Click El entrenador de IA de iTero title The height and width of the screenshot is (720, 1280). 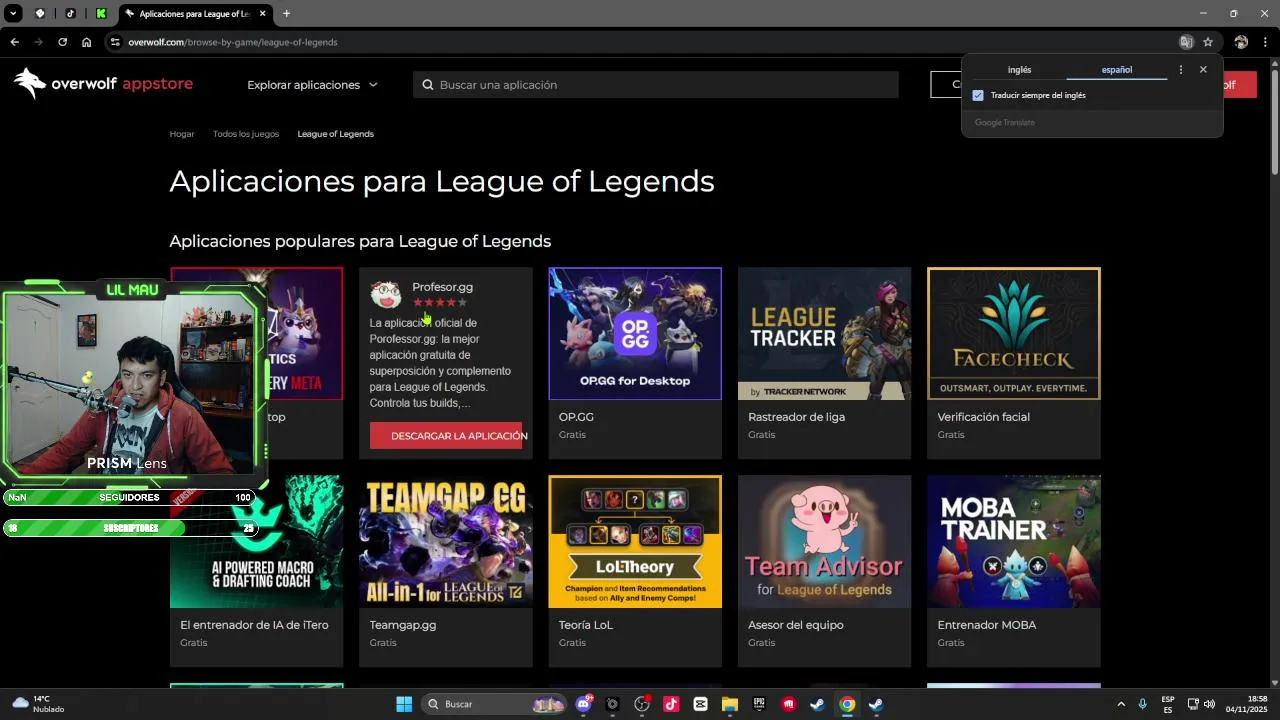(254, 625)
